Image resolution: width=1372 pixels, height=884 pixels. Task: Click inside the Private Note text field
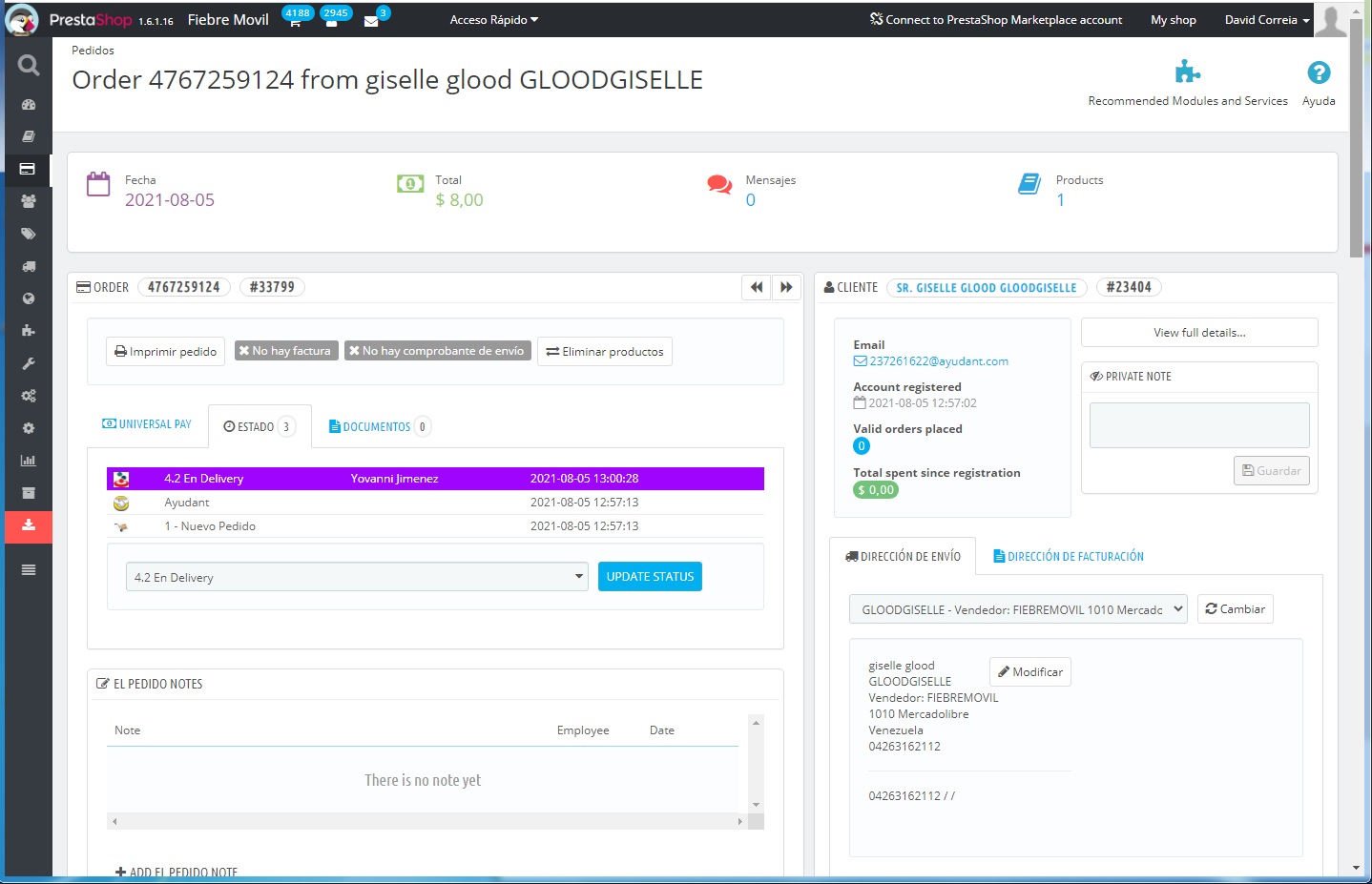(1198, 425)
